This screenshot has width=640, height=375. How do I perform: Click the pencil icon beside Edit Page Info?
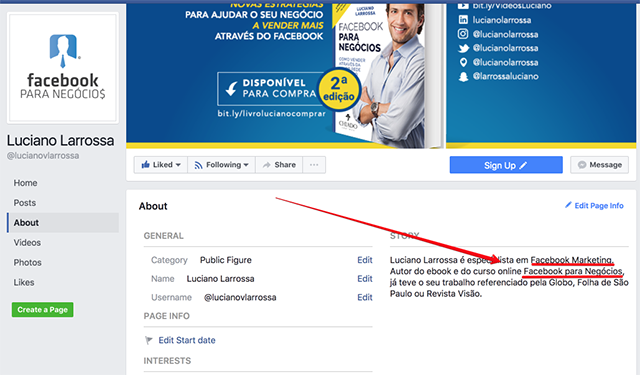click(x=568, y=205)
